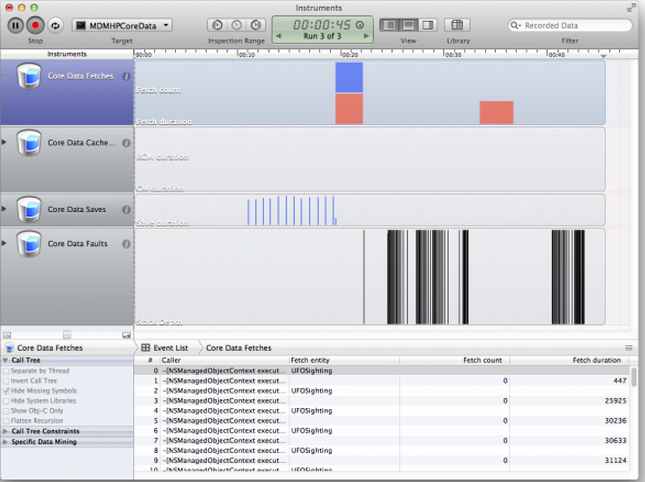The width and height of the screenshot is (645, 482).
Task: Click the Event List grid icon
Action: 145,347
